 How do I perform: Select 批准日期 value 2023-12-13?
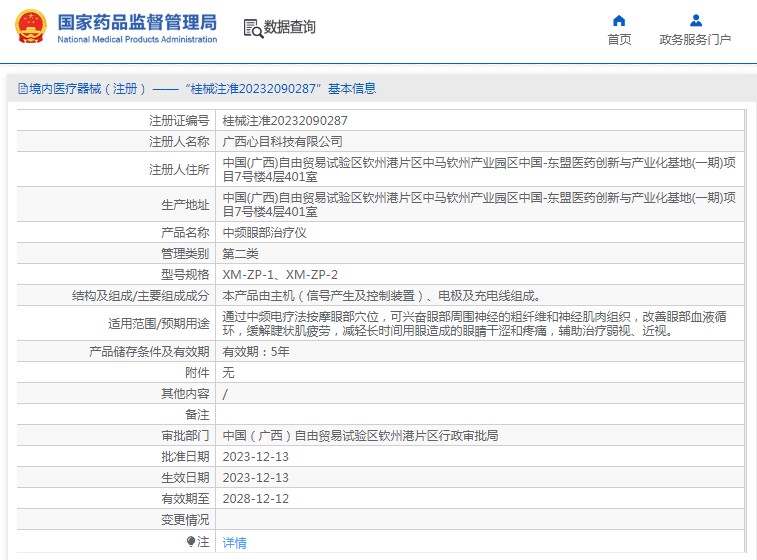255,457
